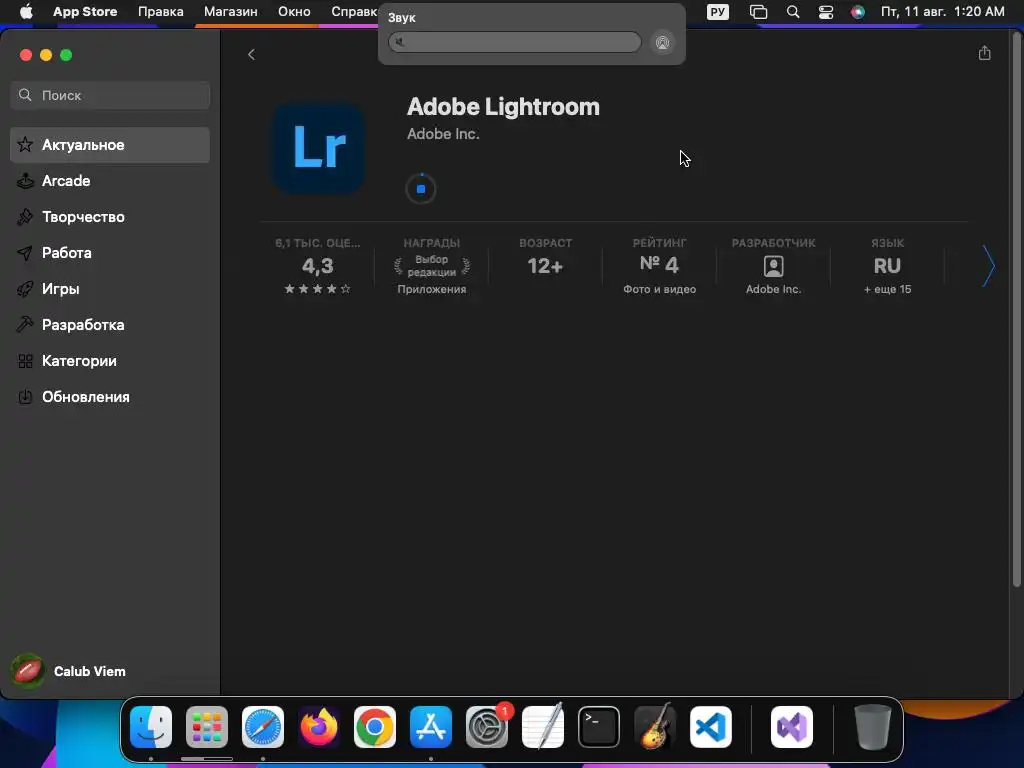
Task: Switch the РУ input source
Action: point(718,12)
